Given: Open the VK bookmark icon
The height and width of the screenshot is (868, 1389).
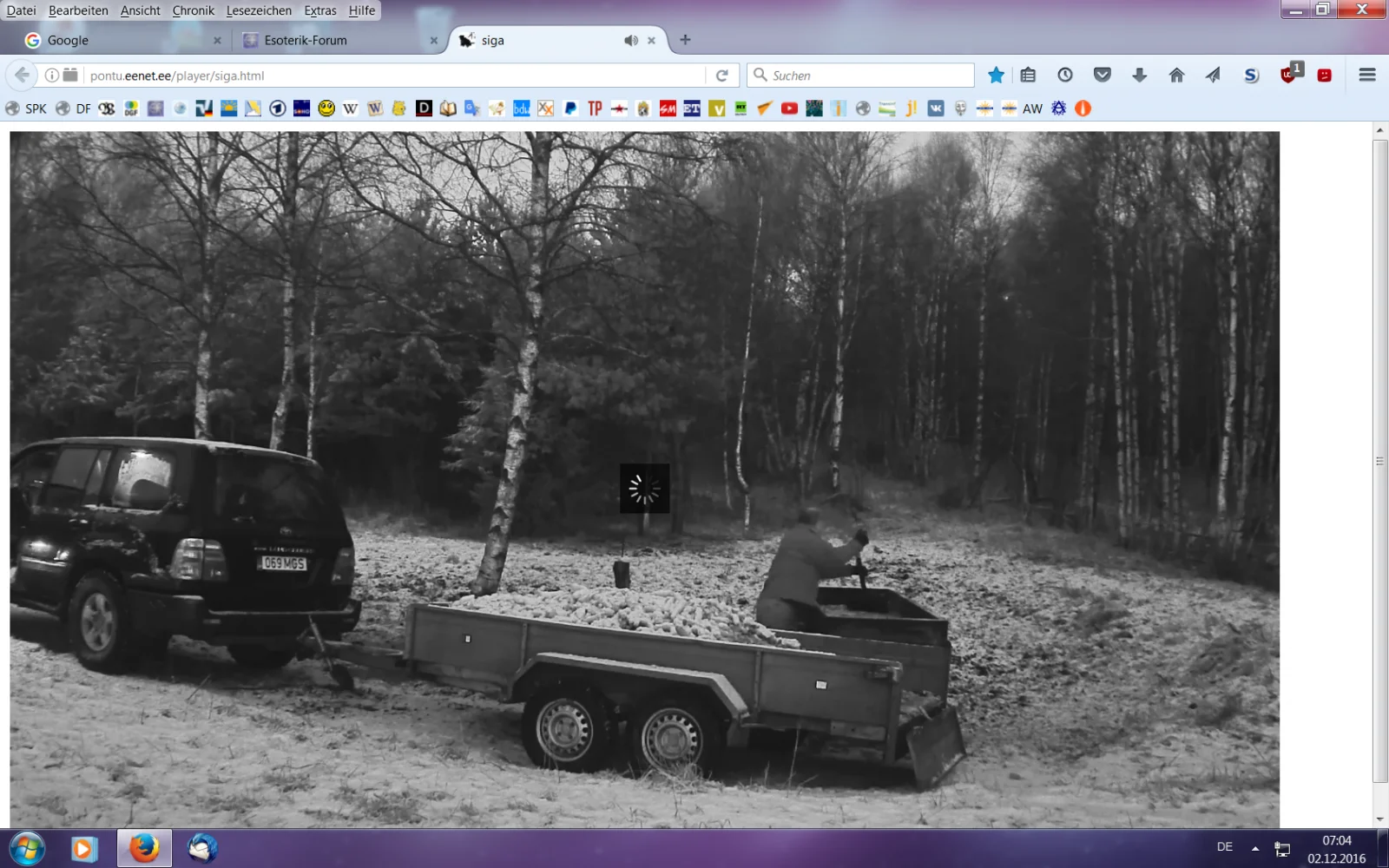Looking at the screenshot, I should 936,108.
